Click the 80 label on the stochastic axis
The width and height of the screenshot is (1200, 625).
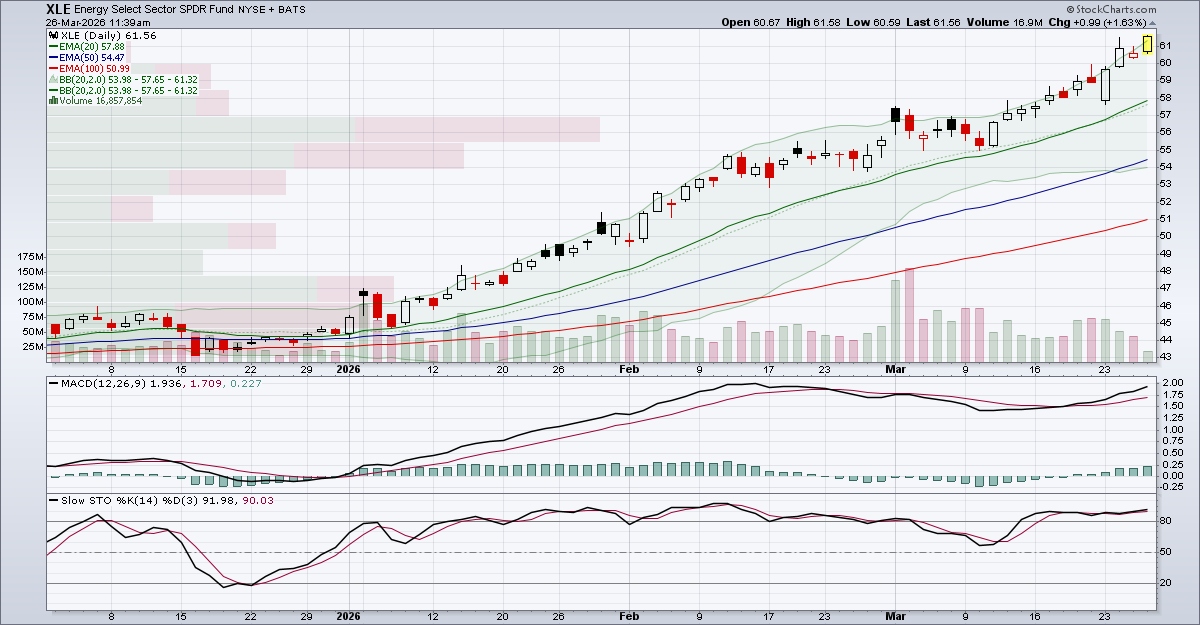(x=1166, y=521)
